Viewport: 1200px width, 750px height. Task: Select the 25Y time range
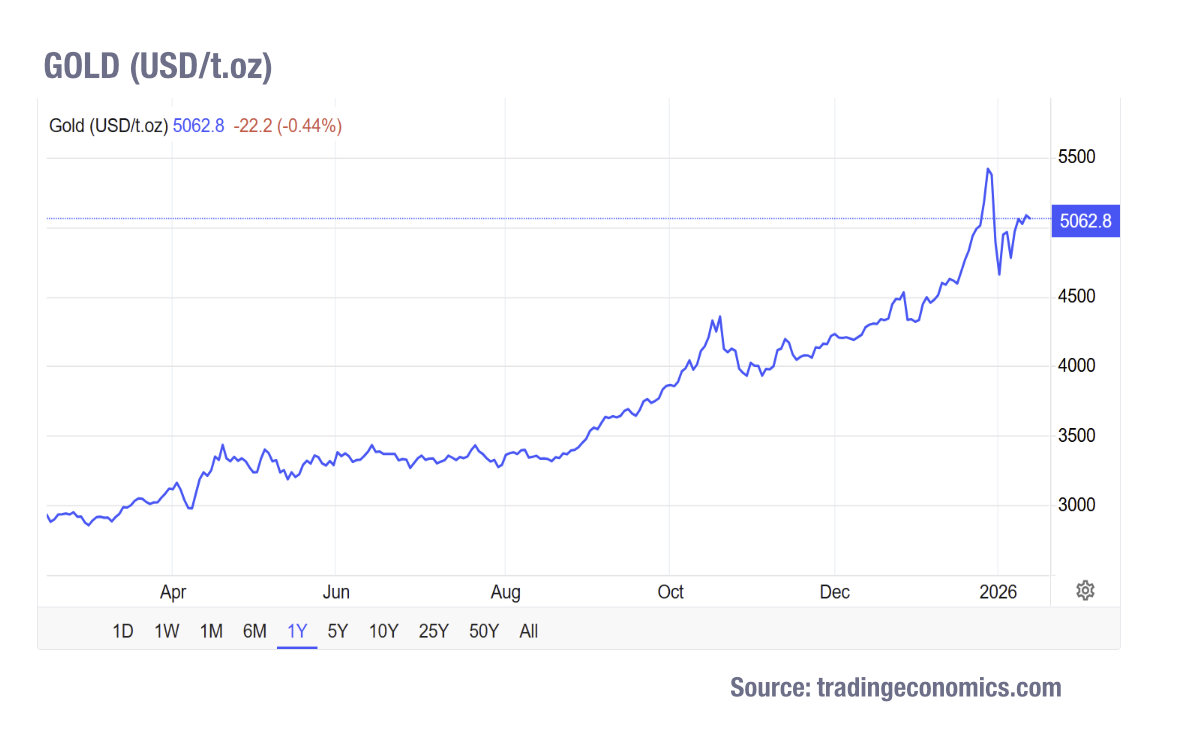coord(434,631)
